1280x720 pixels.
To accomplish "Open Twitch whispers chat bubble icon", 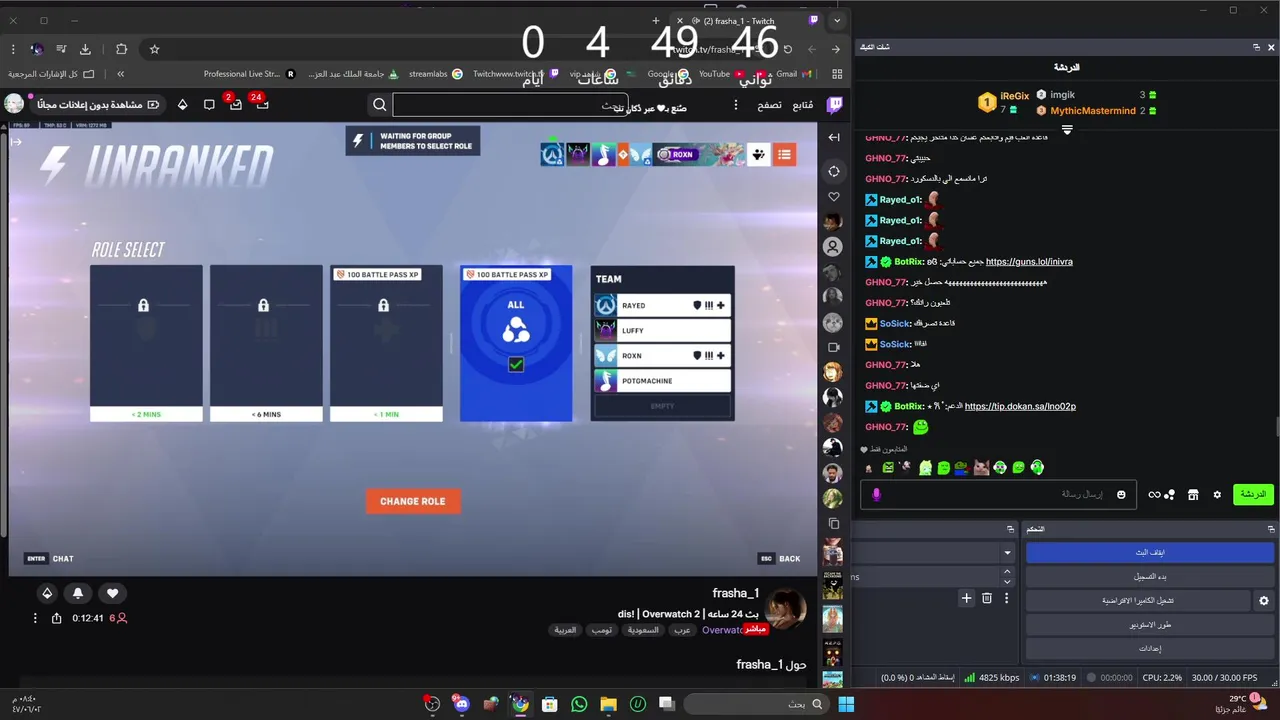I will click(x=209, y=104).
